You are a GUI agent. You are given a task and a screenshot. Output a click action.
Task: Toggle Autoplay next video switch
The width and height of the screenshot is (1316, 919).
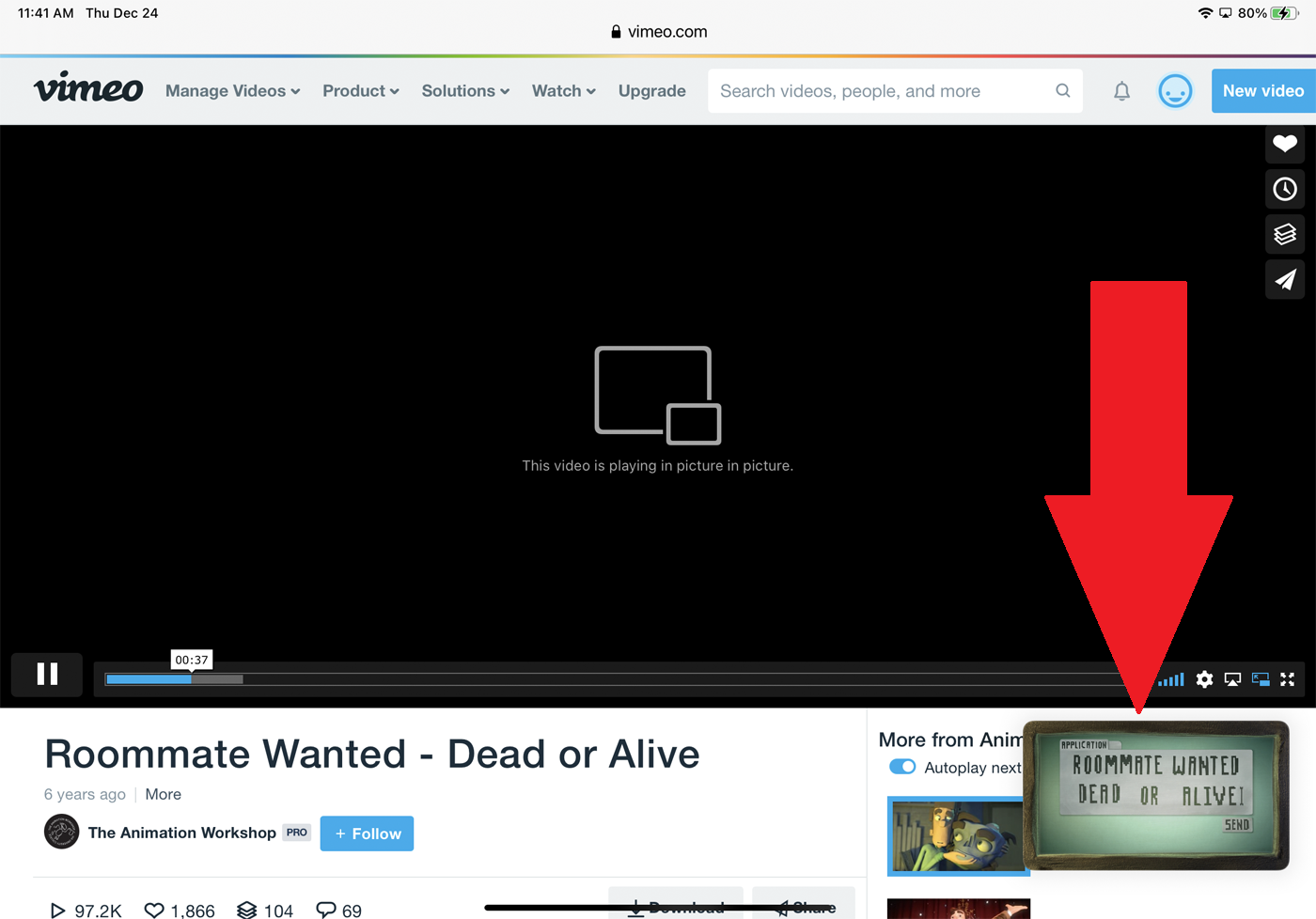[902, 767]
